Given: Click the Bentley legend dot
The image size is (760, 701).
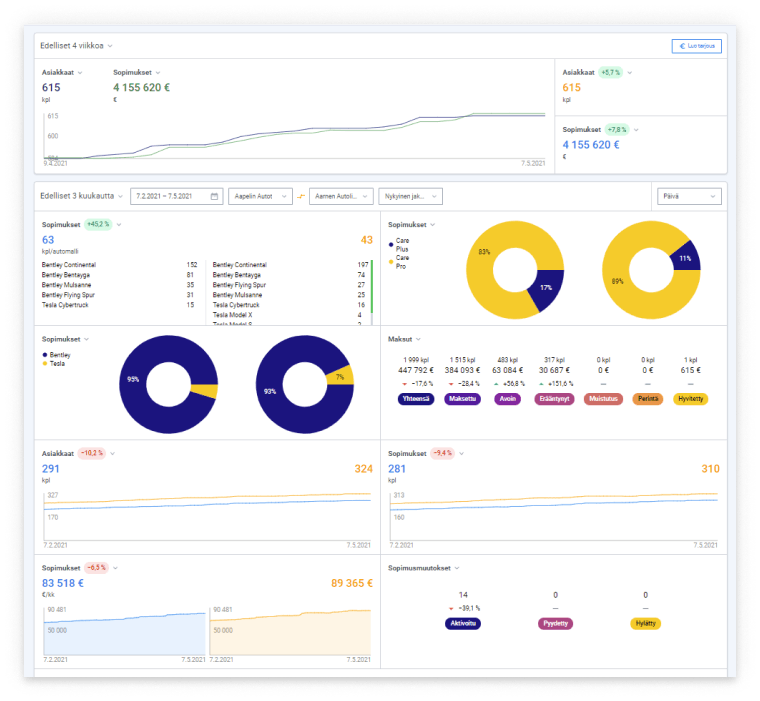Looking at the screenshot, I should click(45, 355).
